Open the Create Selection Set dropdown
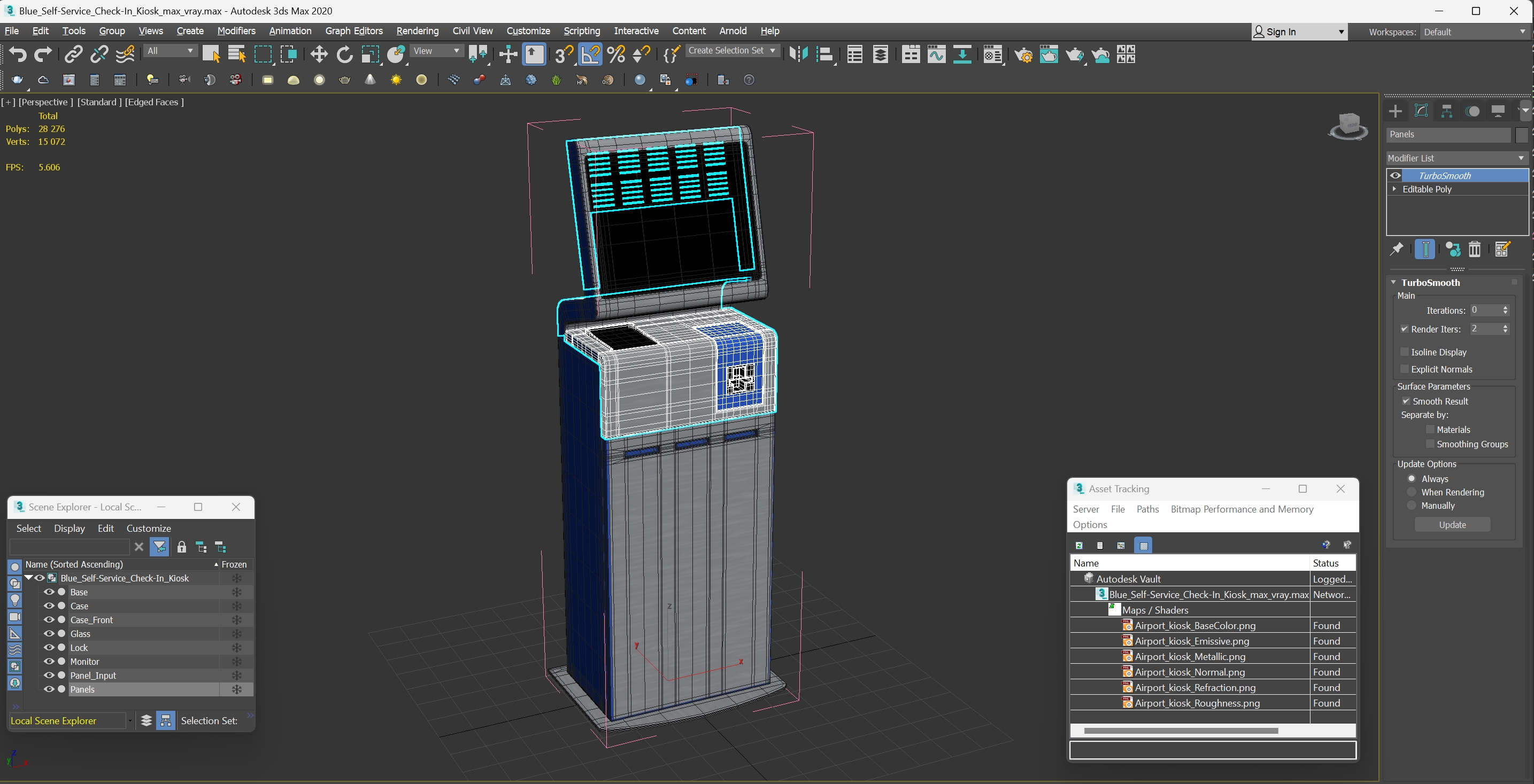 pyautogui.click(x=733, y=51)
